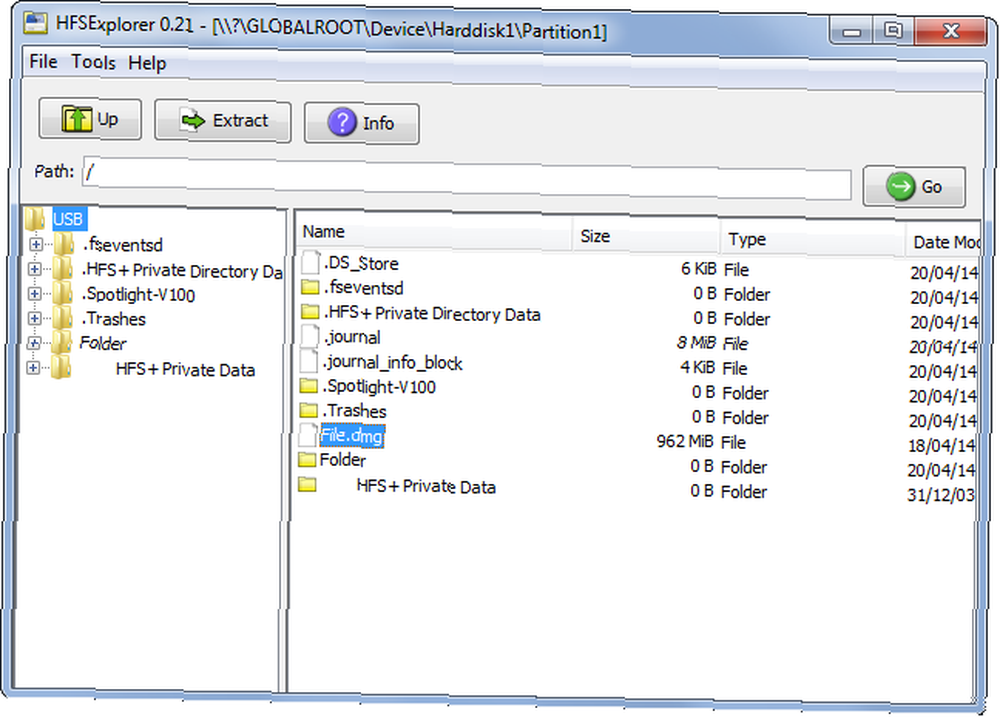This screenshot has height=717, width=1000.
Task: Expand the .Trashes tree node
Action: (34, 318)
